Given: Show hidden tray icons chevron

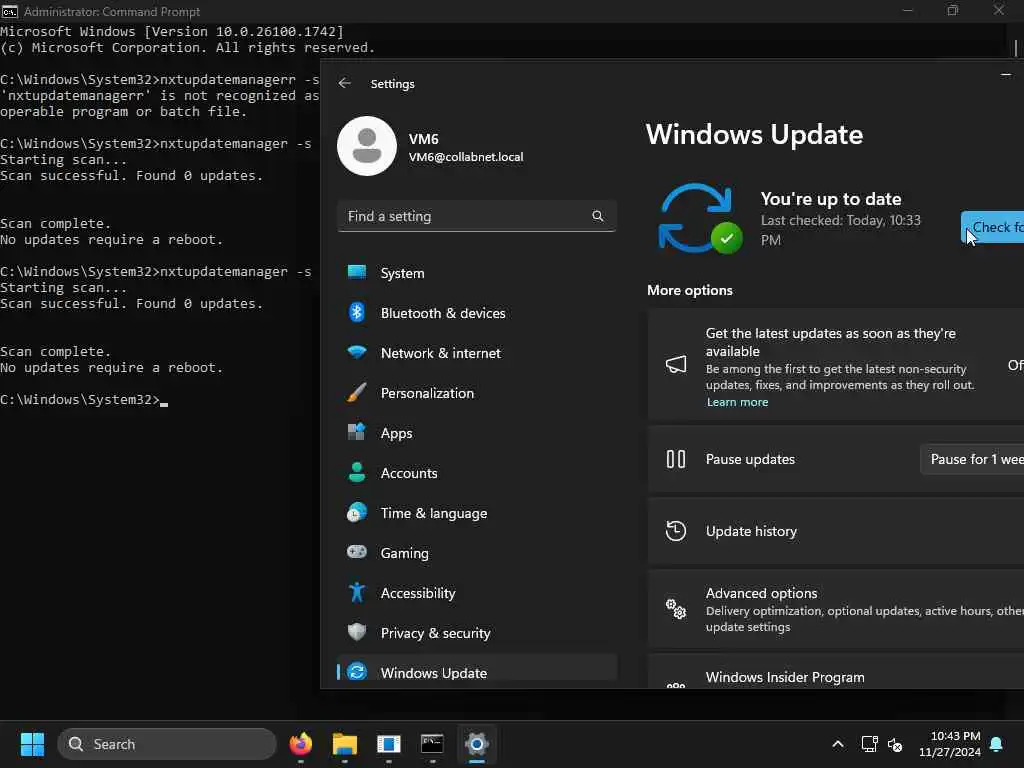Looking at the screenshot, I should pos(838,744).
